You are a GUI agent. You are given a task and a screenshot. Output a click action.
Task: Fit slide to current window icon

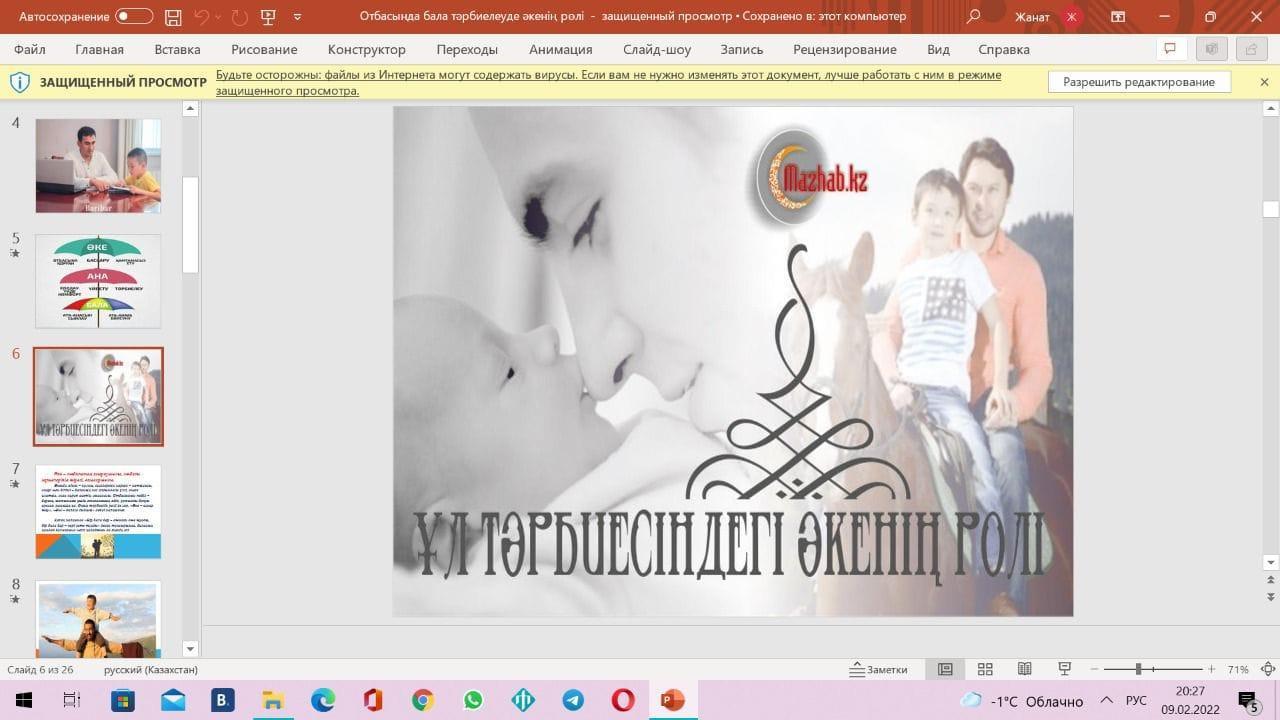1266,669
